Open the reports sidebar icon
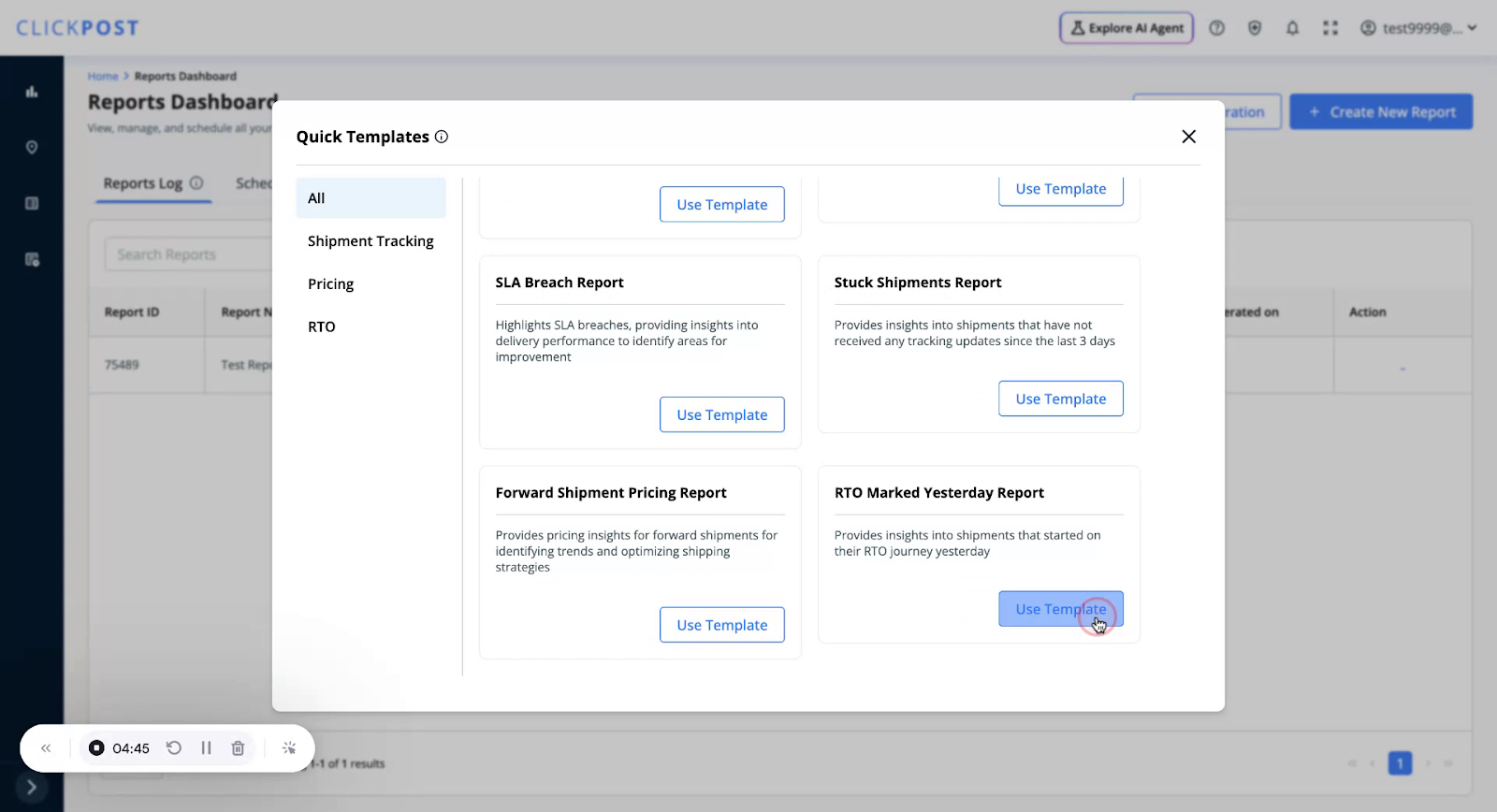Viewport: 1497px width, 812px height. pos(32,260)
